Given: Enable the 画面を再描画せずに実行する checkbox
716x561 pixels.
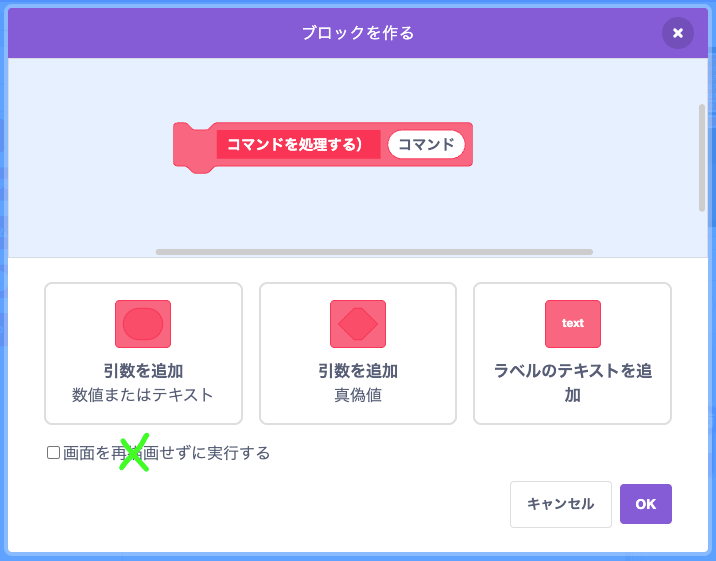Looking at the screenshot, I should [x=54, y=453].
